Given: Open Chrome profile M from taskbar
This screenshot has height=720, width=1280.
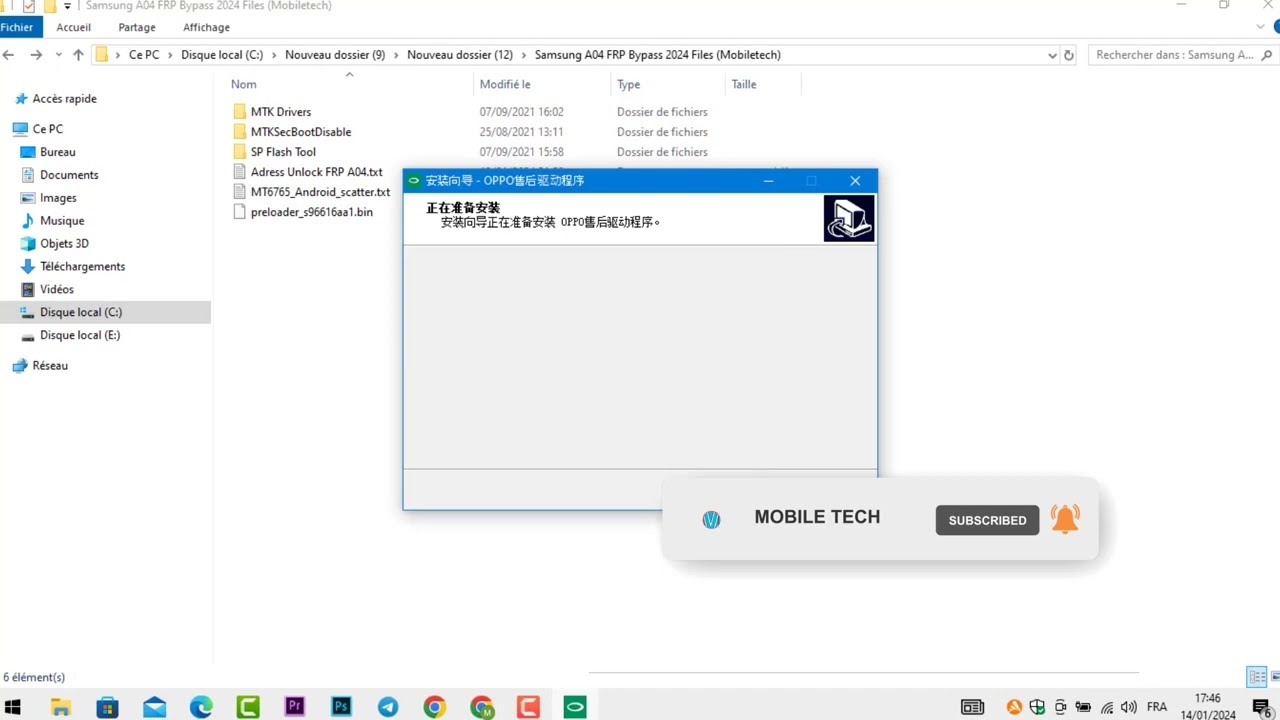Looking at the screenshot, I should point(481,707).
